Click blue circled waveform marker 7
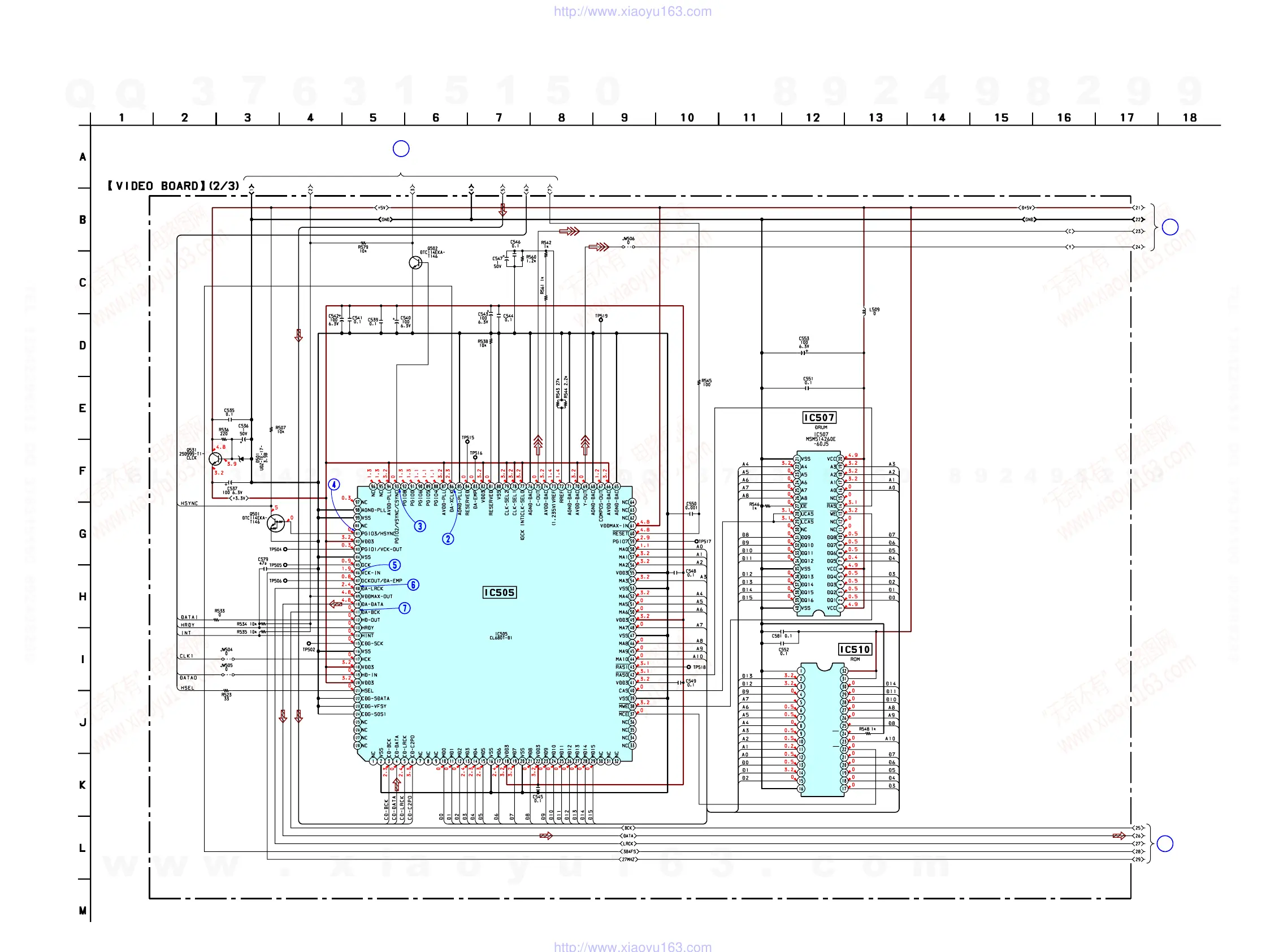Image resolution: width=1266 pixels, height=952 pixels. pos(405,608)
